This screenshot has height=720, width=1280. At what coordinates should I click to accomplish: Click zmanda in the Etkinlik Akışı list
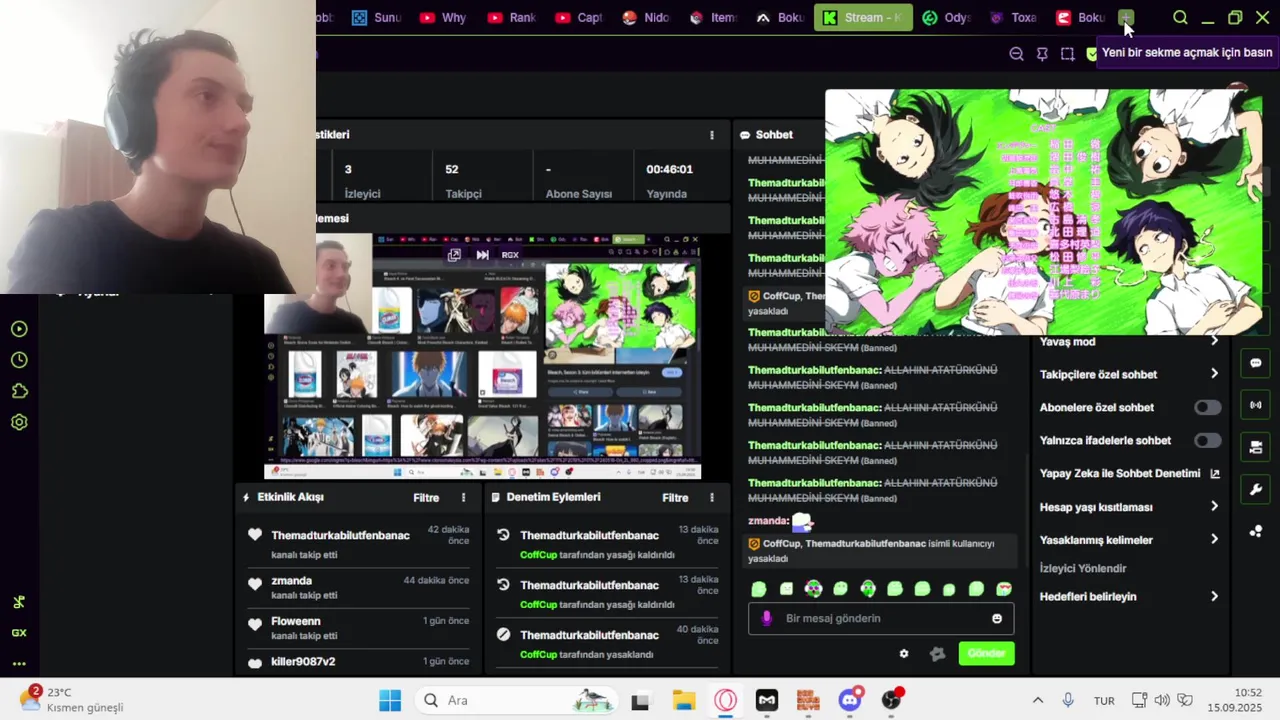[291, 581]
